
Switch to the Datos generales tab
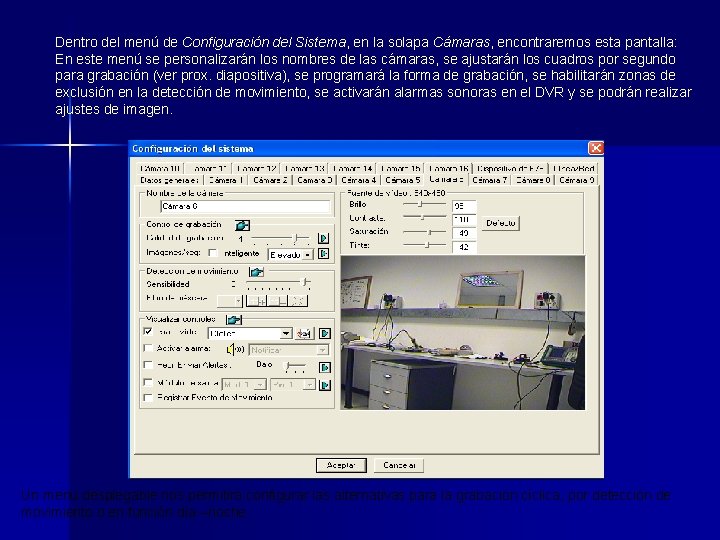tap(169, 180)
